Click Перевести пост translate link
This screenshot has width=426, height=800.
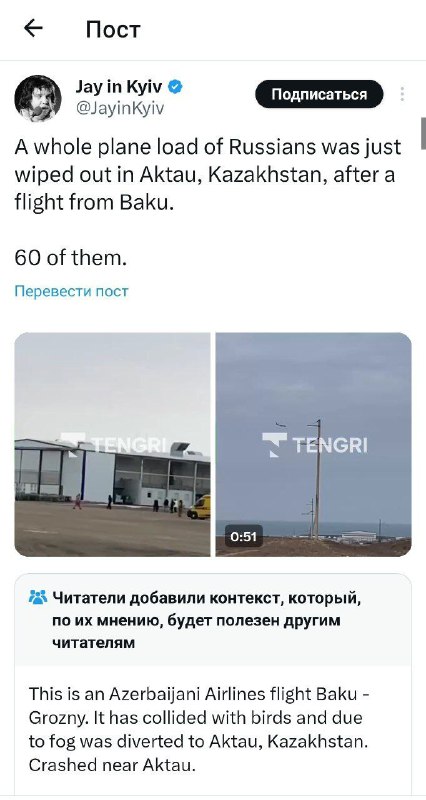[x=71, y=291]
